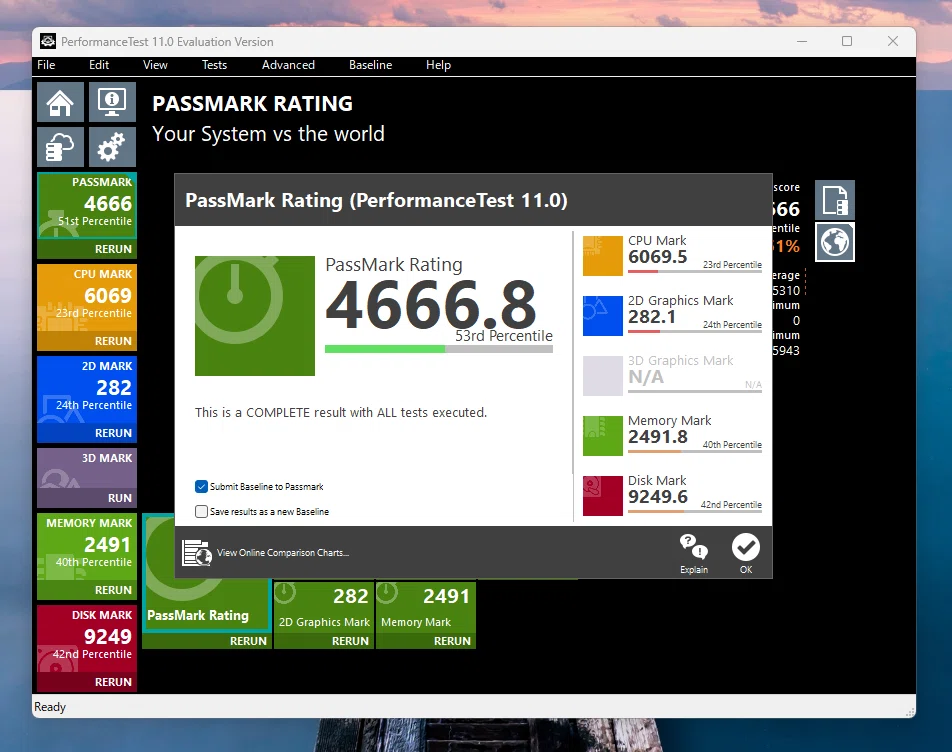Click the 2D Graphics Mark 282.1 value

click(651, 317)
